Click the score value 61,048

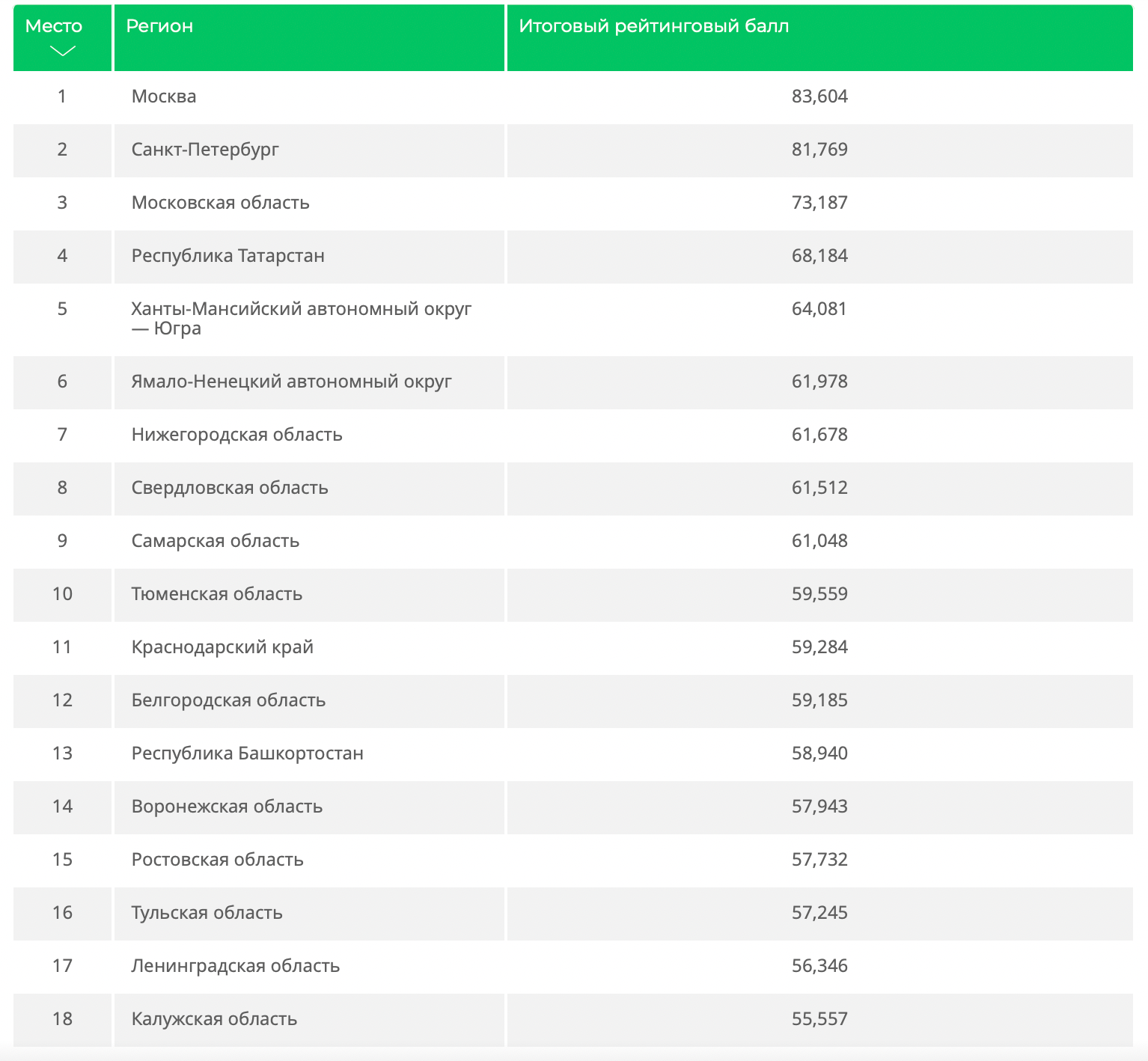point(819,541)
